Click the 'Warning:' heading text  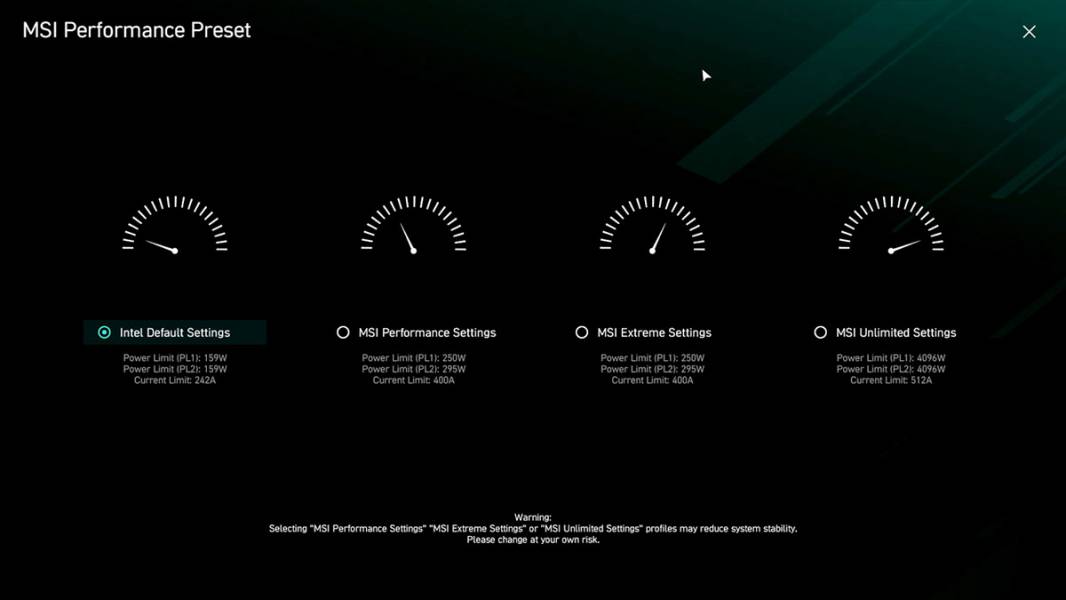pos(532,517)
